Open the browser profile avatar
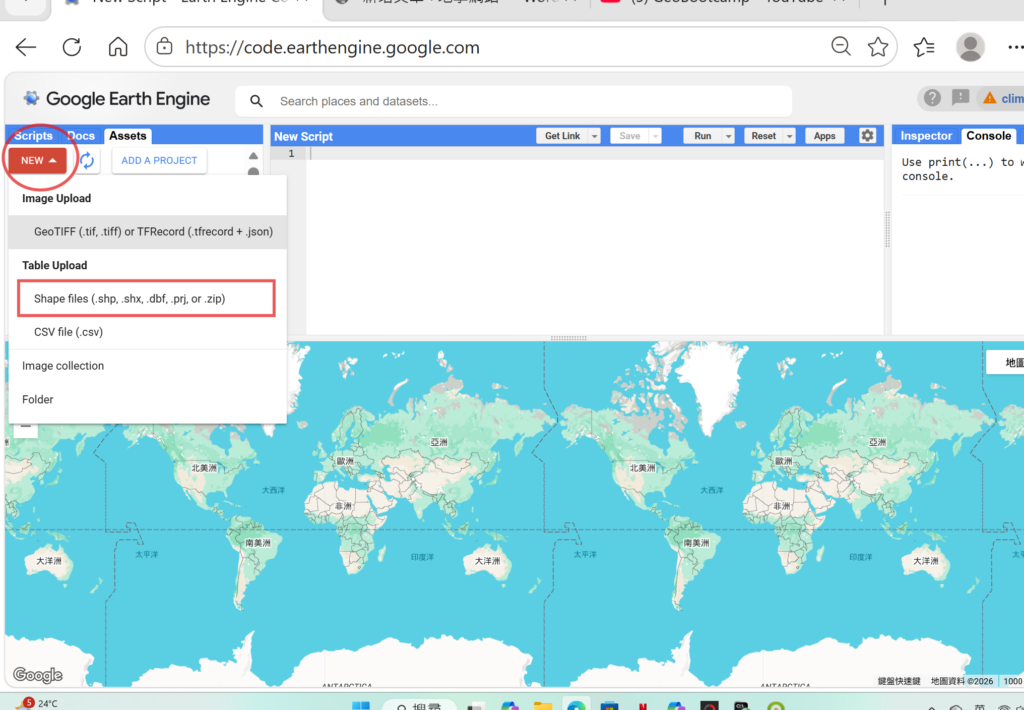Image resolution: width=1024 pixels, height=710 pixels. (969, 47)
